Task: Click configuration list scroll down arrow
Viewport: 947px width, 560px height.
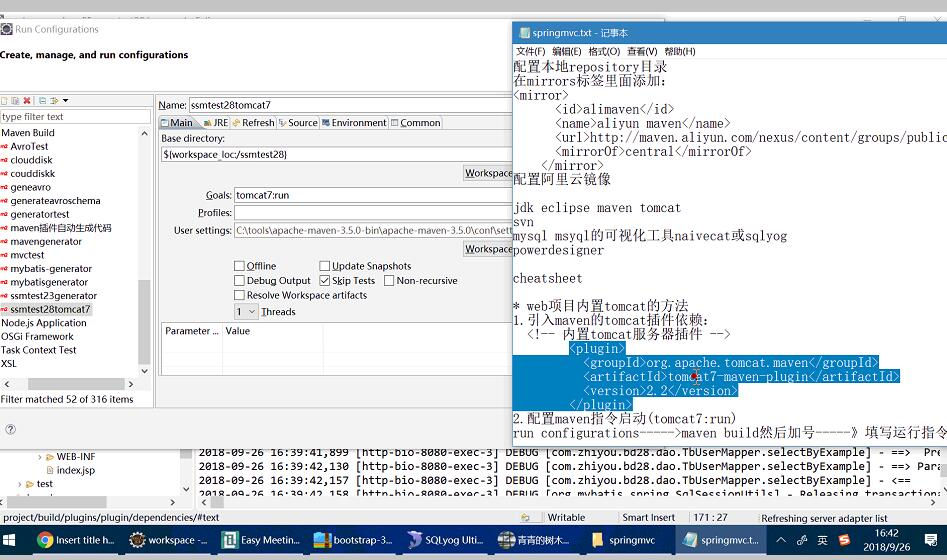Action: tap(144, 370)
